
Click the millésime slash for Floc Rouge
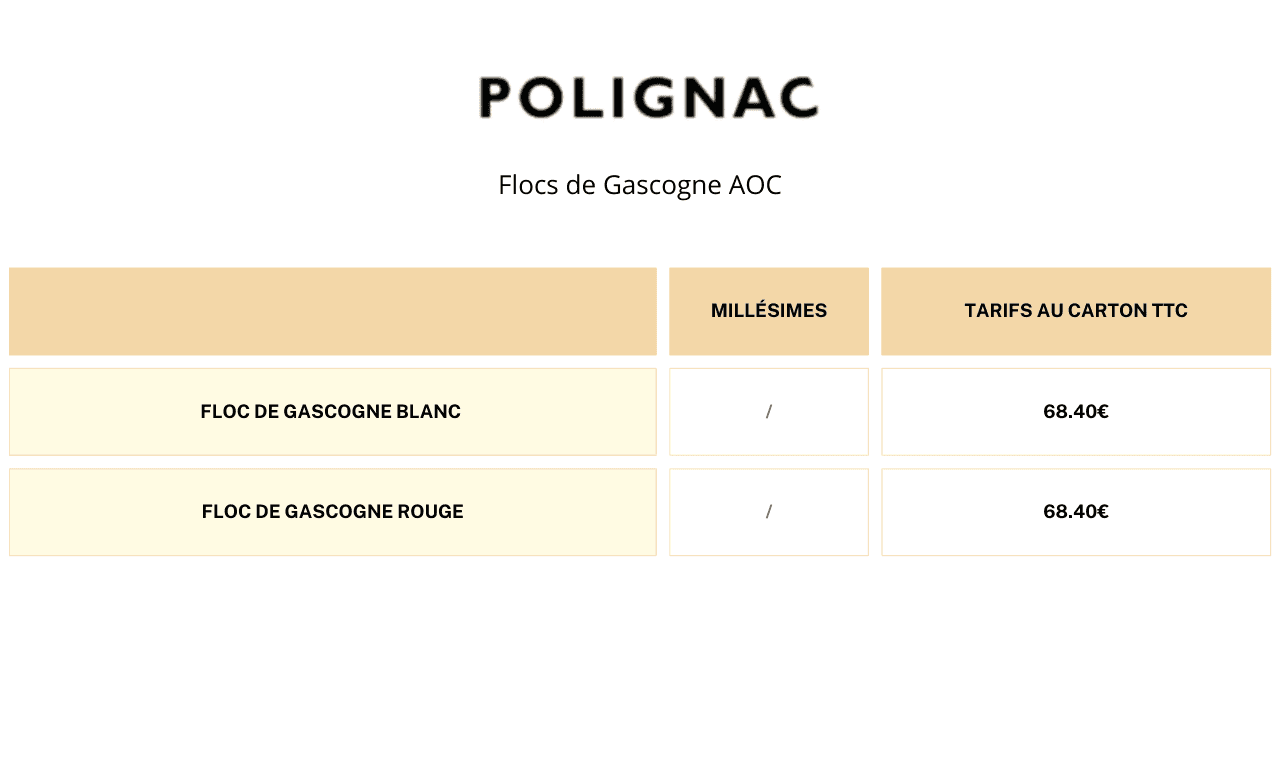(x=769, y=512)
